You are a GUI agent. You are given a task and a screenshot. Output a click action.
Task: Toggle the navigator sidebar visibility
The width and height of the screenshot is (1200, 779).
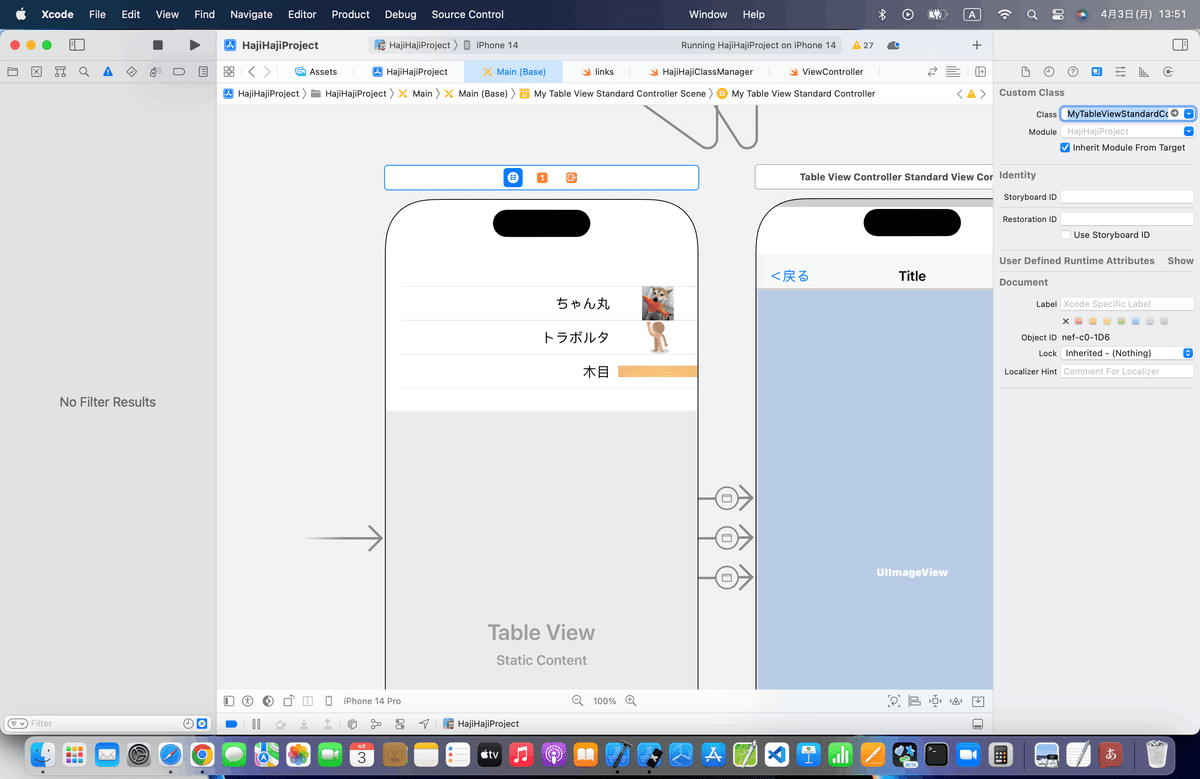click(77, 45)
